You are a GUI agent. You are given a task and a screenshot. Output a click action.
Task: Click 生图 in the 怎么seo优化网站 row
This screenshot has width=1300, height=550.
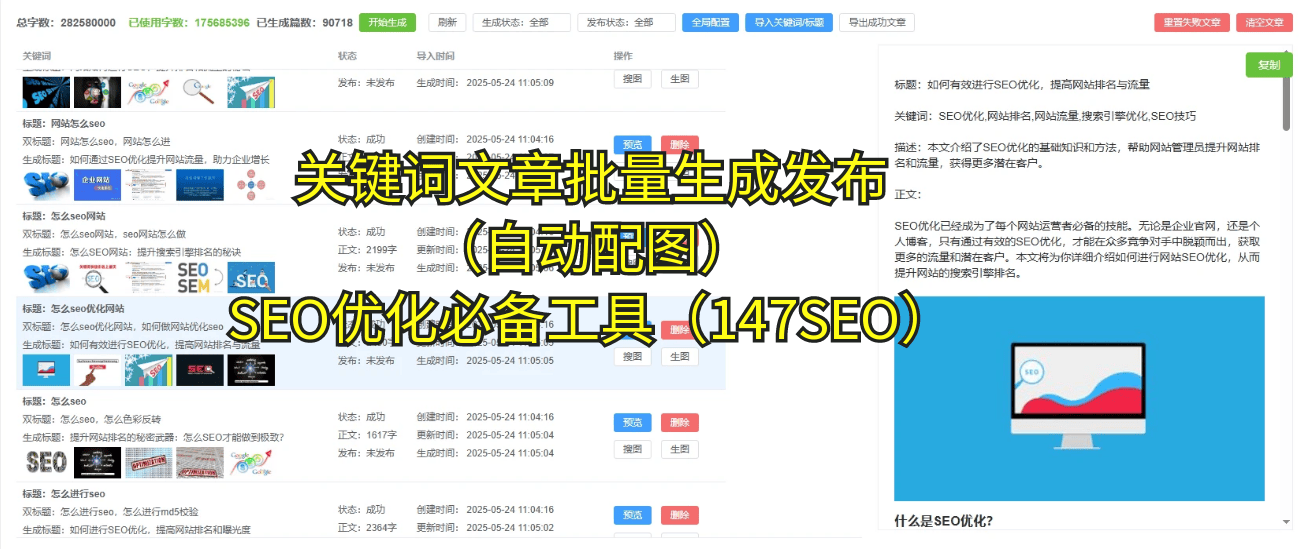pyautogui.click(x=679, y=357)
